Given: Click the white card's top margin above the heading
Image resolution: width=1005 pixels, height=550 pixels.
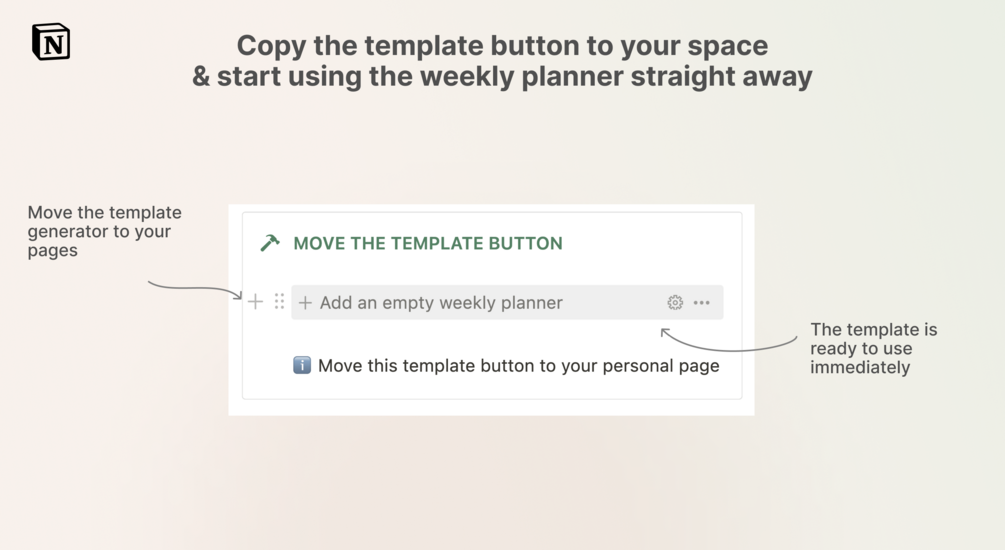Looking at the screenshot, I should pos(490,221).
